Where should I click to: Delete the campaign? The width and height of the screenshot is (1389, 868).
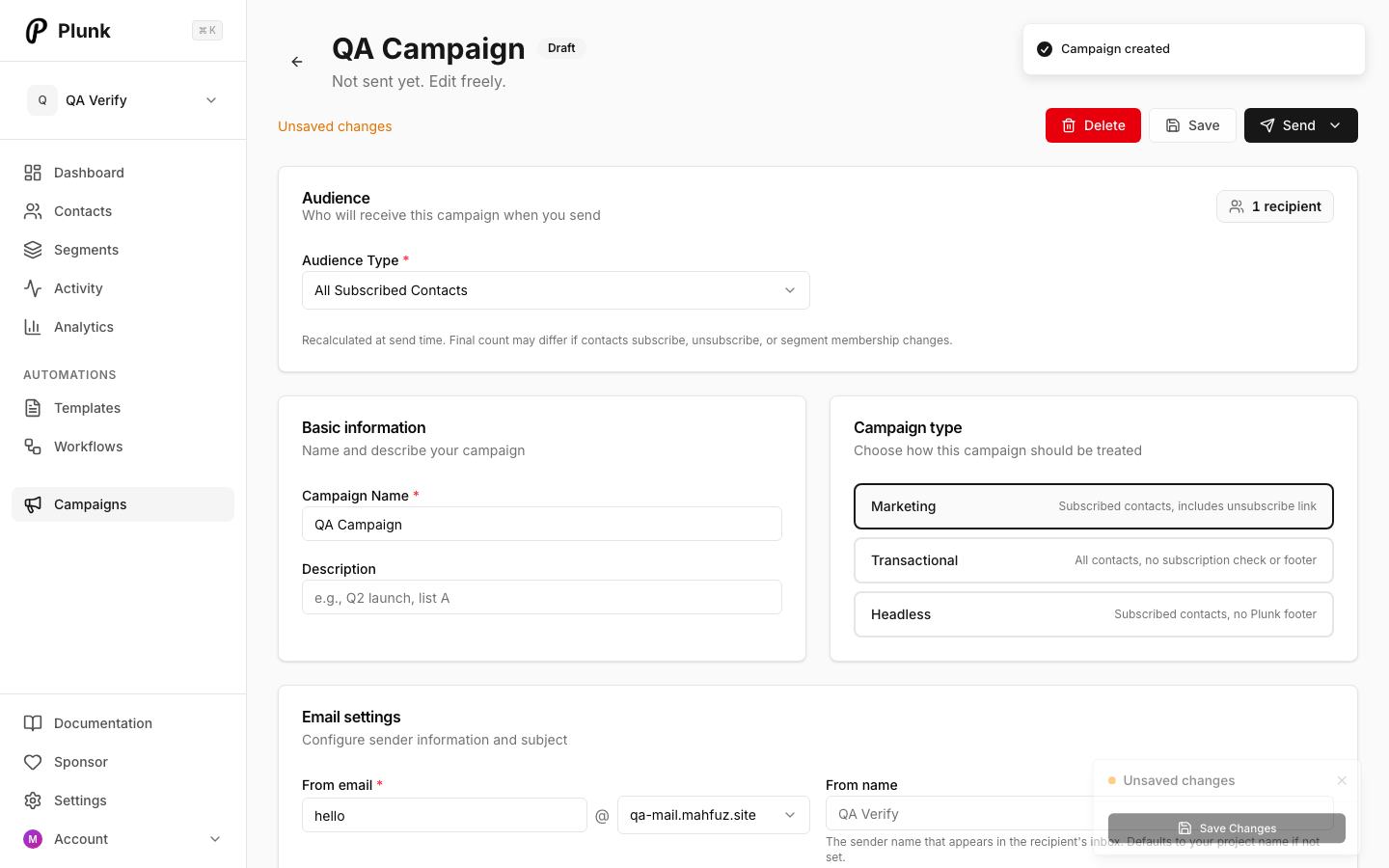1093,125
